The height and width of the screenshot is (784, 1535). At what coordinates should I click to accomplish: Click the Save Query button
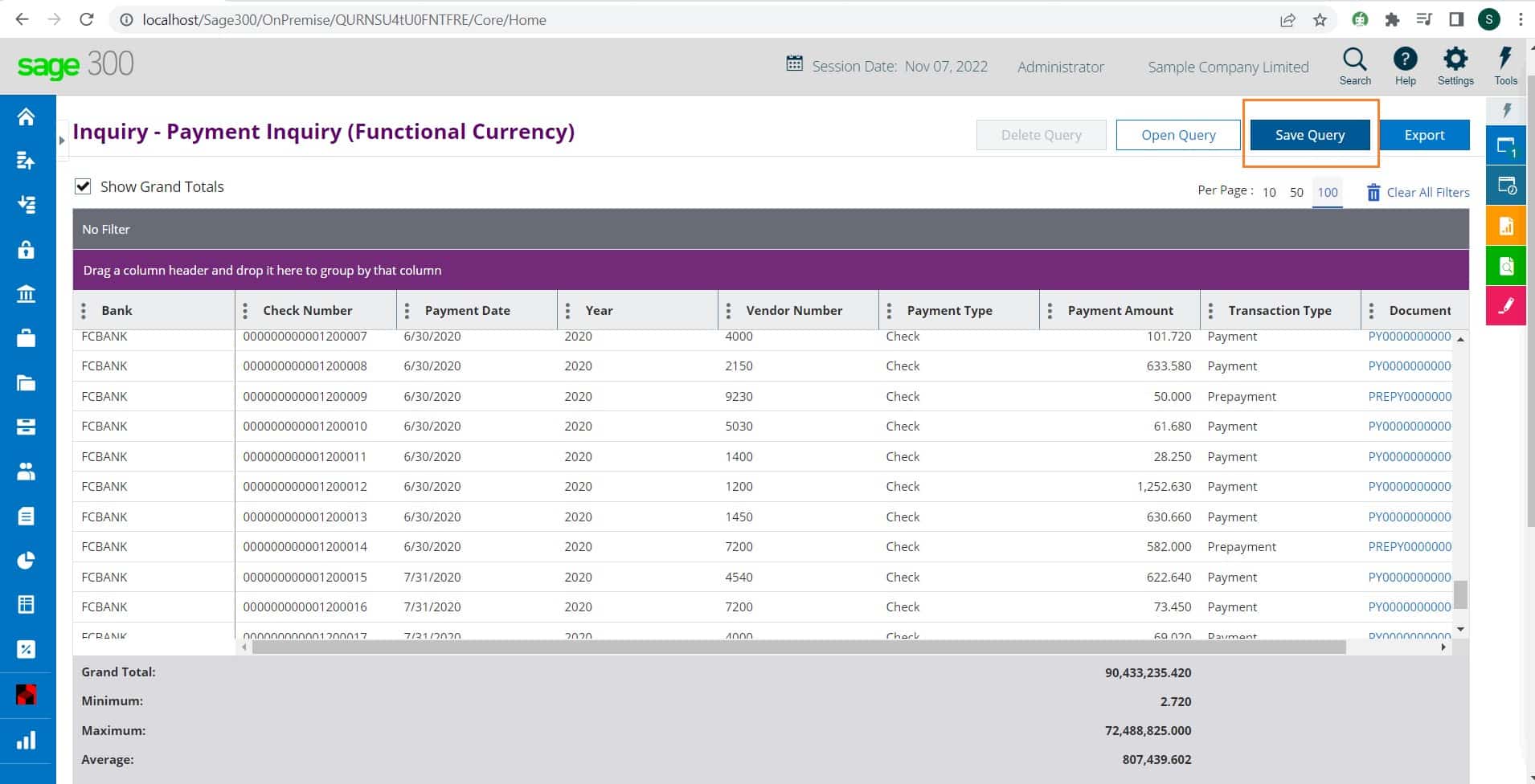(x=1310, y=135)
